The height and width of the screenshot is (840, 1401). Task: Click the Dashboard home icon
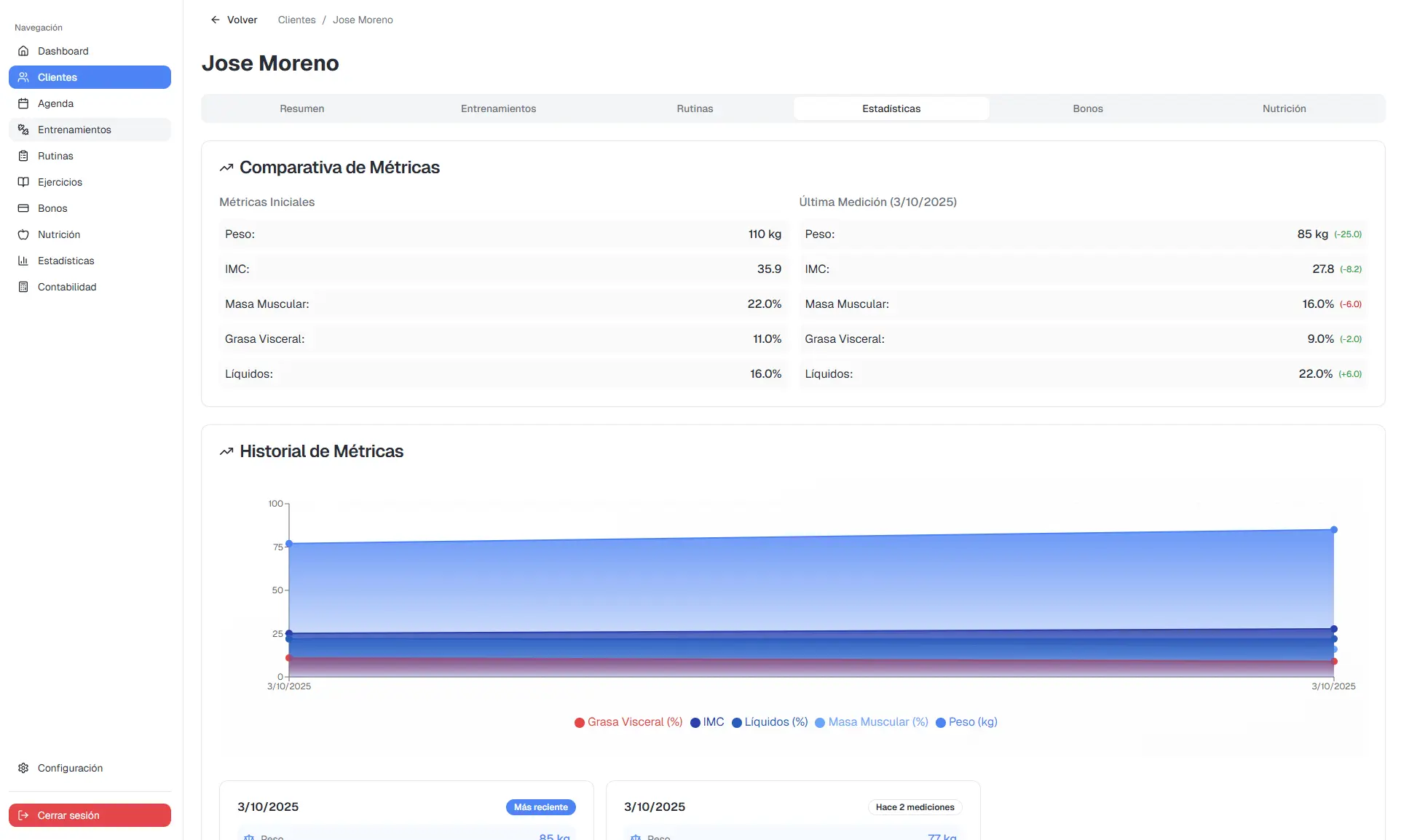pyautogui.click(x=23, y=51)
